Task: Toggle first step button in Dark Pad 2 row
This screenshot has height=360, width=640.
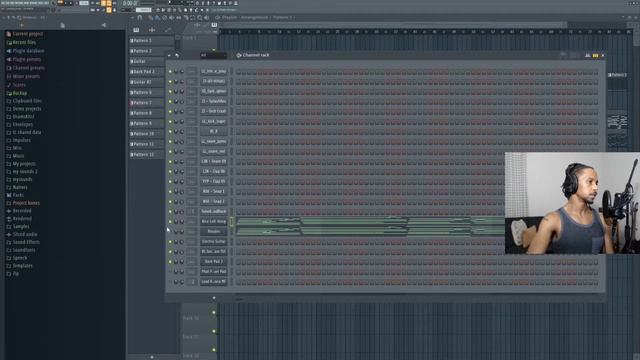Action: click(x=239, y=262)
